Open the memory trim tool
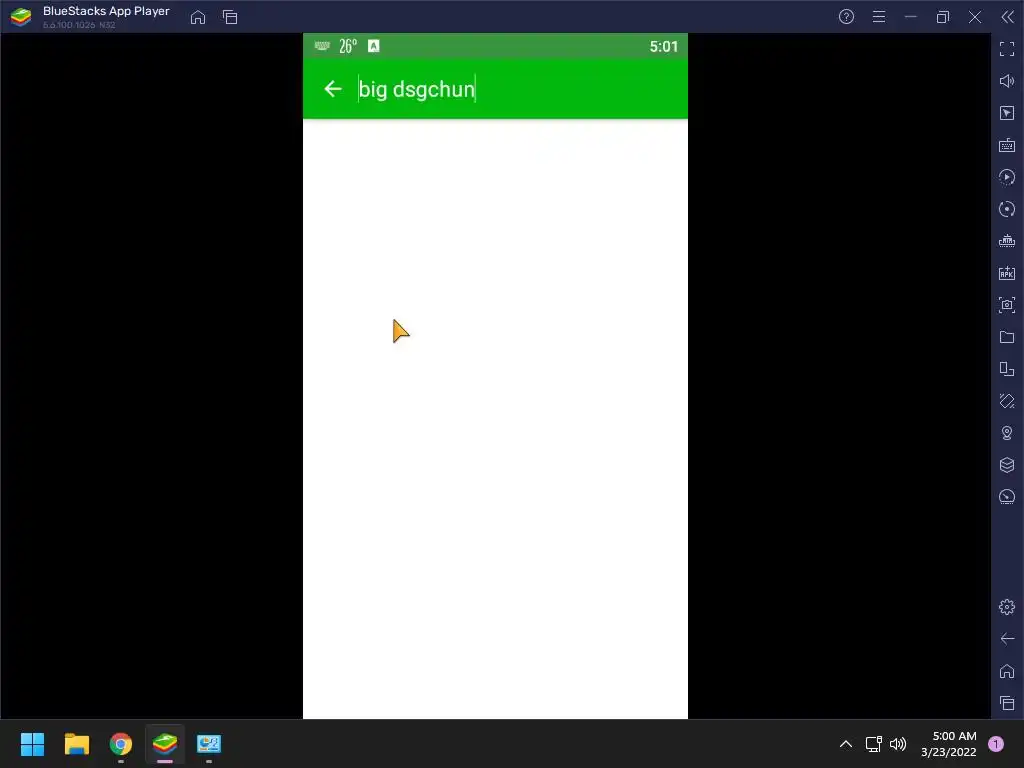The width and height of the screenshot is (1024, 768). point(1007,241)
